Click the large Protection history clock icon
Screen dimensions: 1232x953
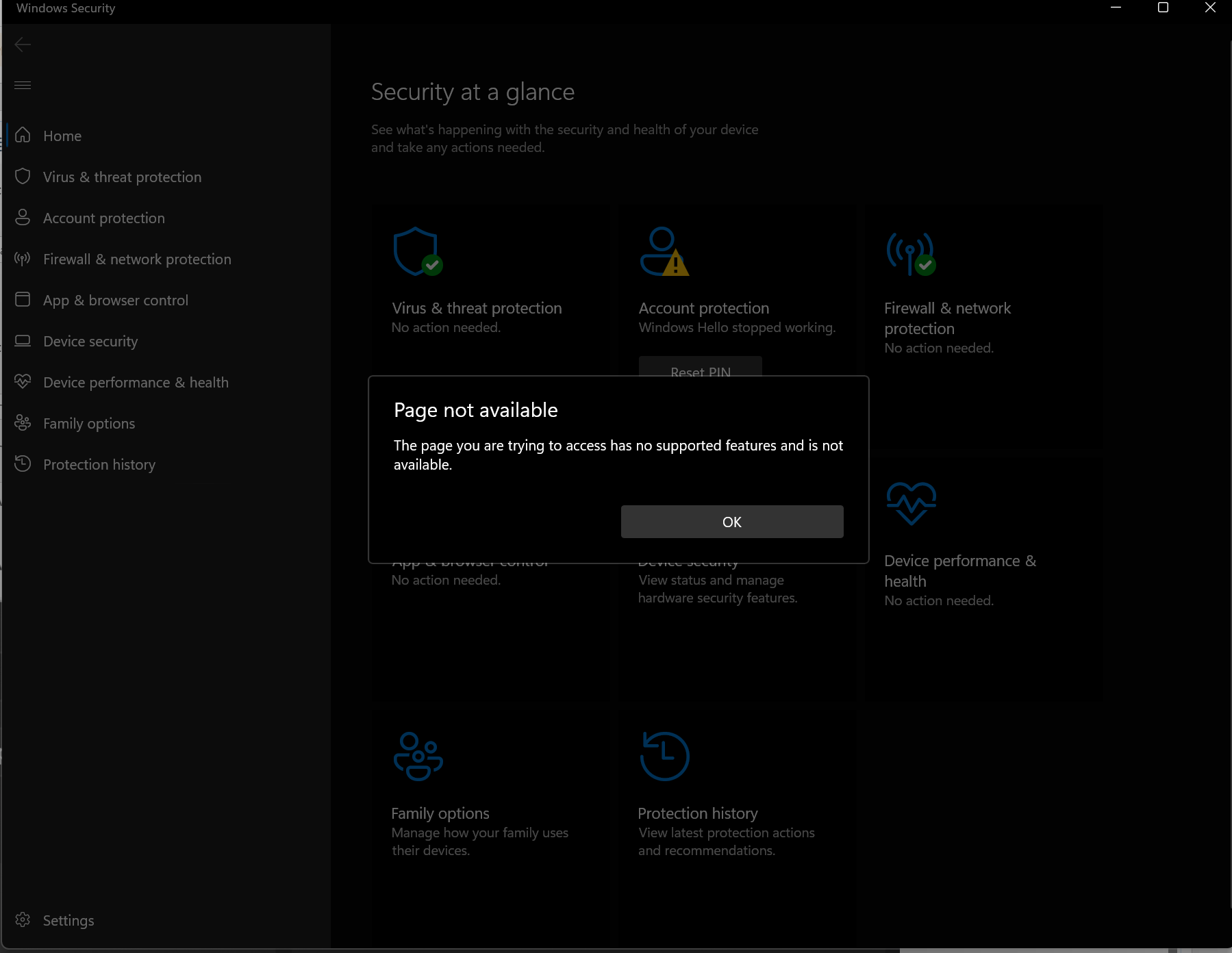[664, 757]
